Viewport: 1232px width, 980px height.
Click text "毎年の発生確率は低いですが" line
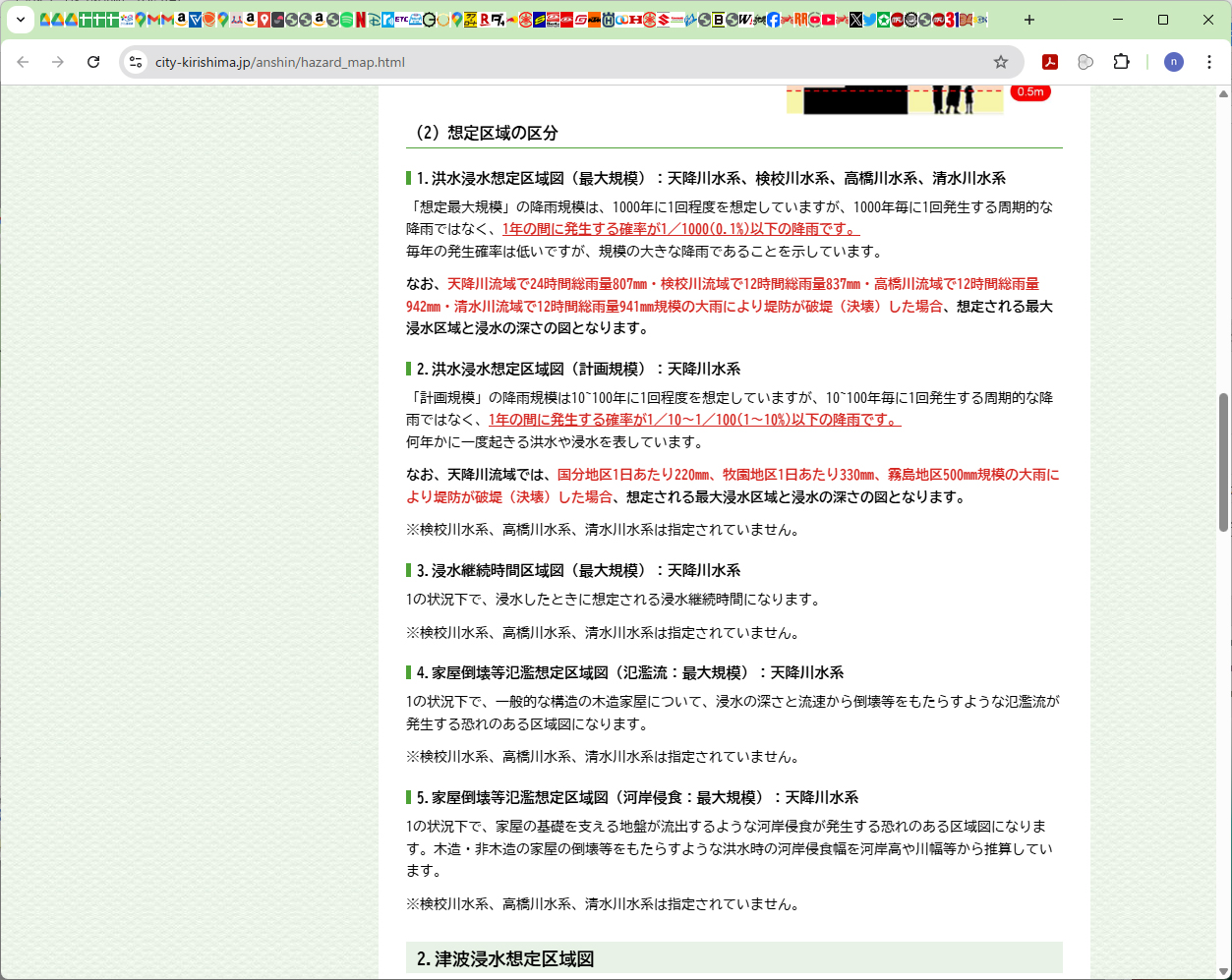click(x=645, y=252)
